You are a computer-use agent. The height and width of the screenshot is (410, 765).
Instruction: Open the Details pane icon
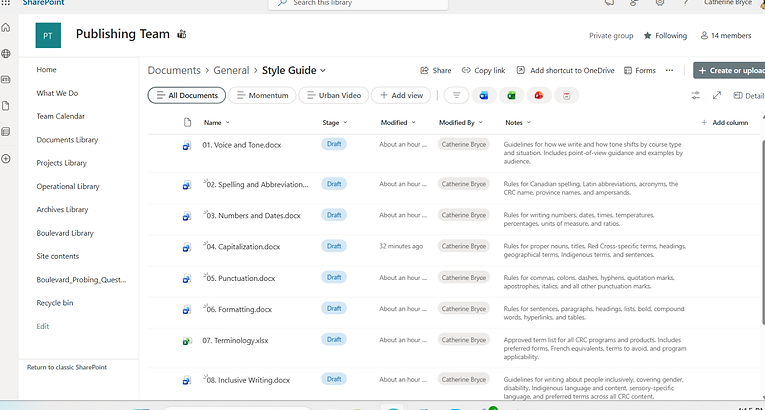(x=738, y=96)
